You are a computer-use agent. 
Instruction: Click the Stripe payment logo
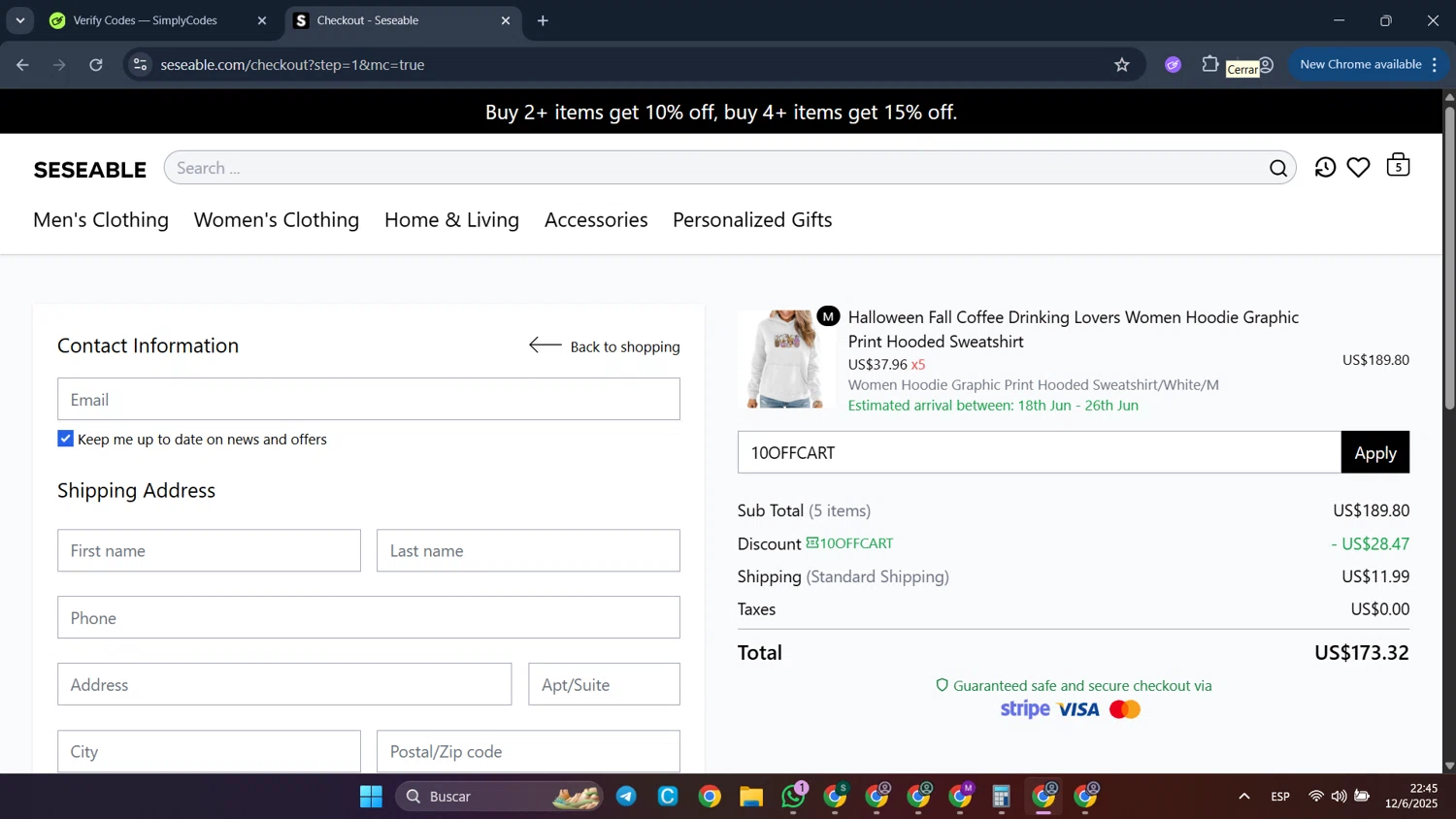pyautogui.click(x=1025, y=709)
